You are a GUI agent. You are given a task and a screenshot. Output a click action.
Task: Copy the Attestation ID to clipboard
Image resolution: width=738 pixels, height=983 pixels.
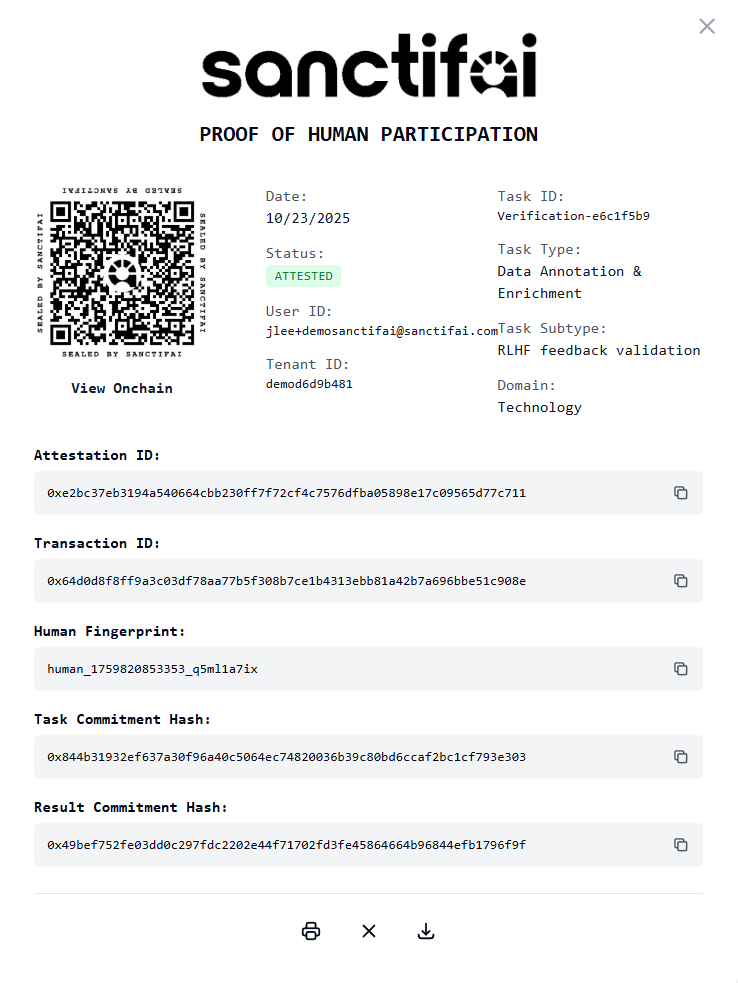click(681, 493)
